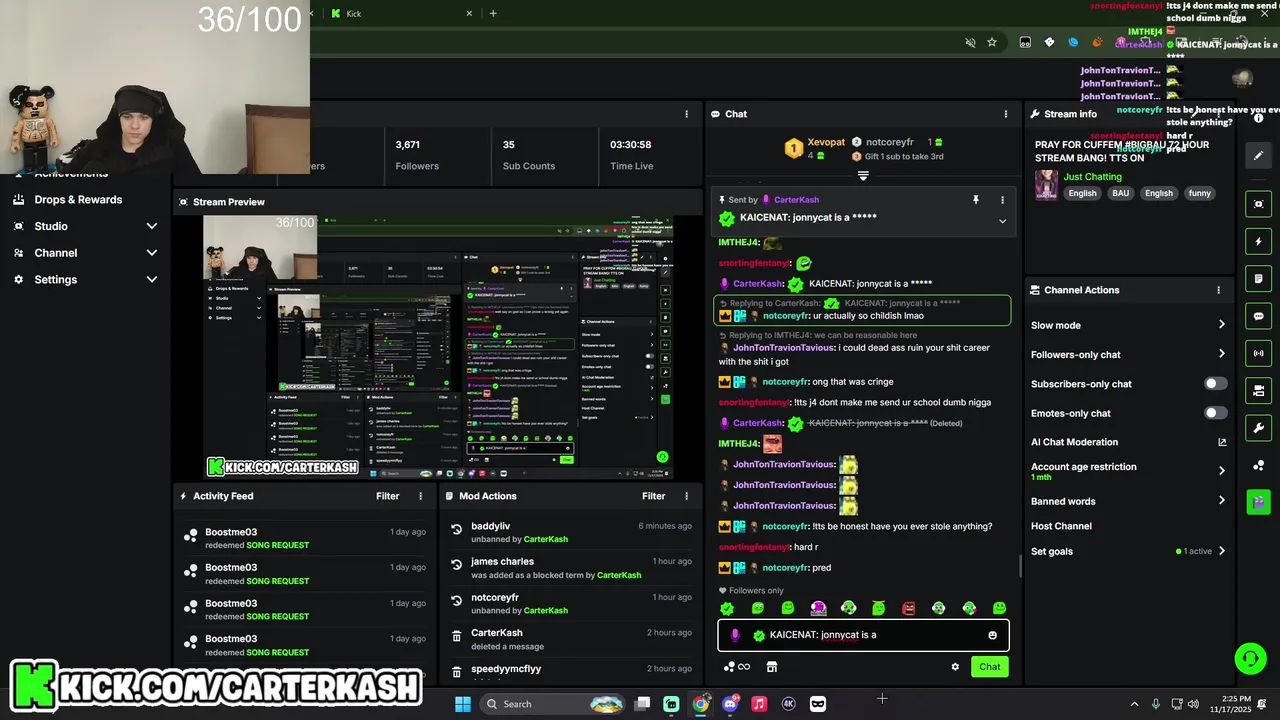Open the 4K downloader taskbar icon
The height and width of the screenshot is (720, 1280).
(x=788, y=704)
